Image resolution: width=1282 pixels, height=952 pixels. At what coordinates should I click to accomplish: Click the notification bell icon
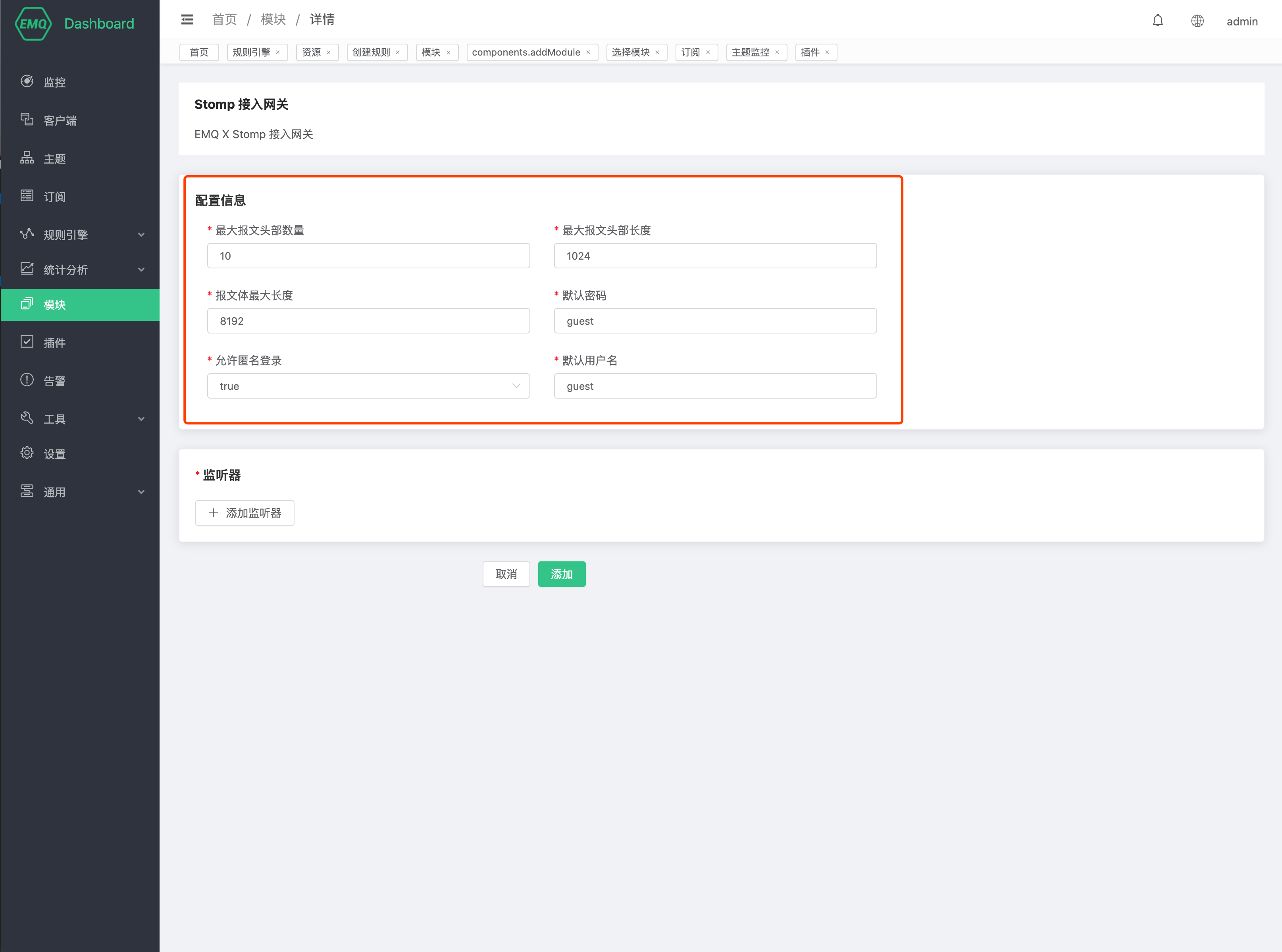pyautogui.click(x=1157, y=21)
